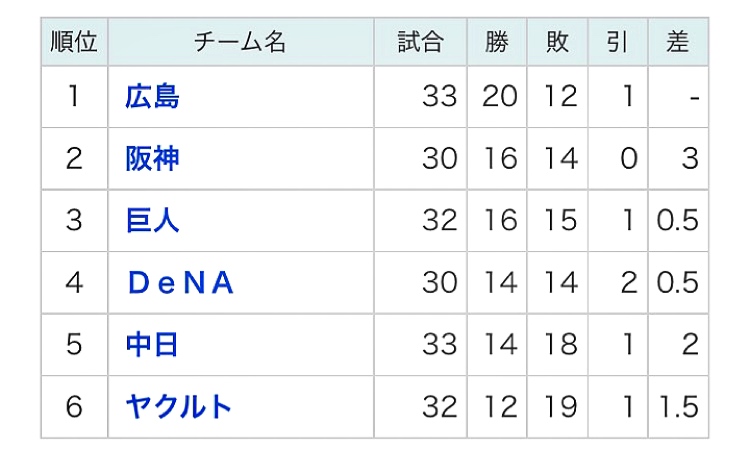Click the rank 6 cell
Image resolution: width=750 pixels, height=449 pixels.
[74, 407]
